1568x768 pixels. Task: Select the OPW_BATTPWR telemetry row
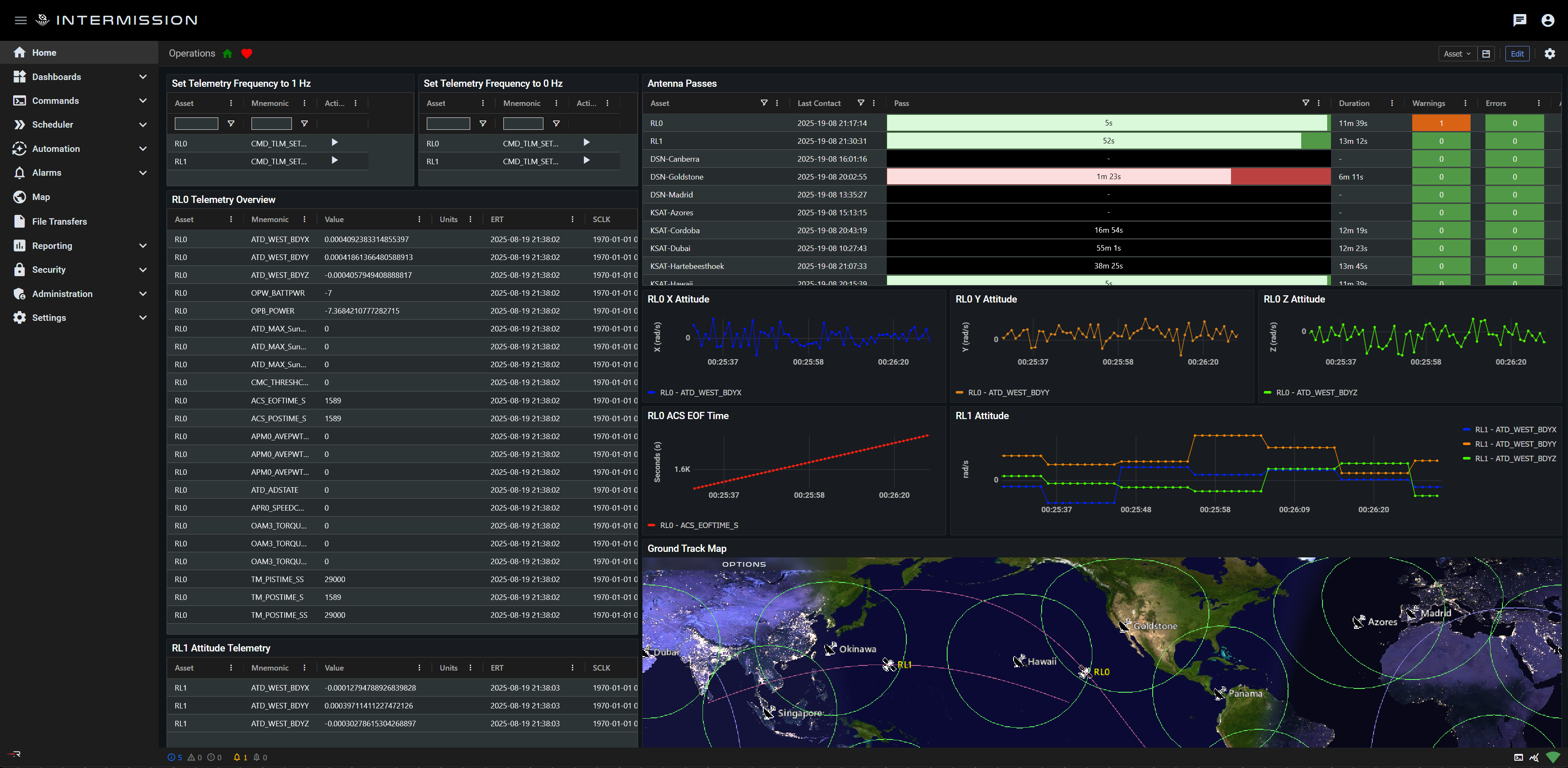click(403, 293)
